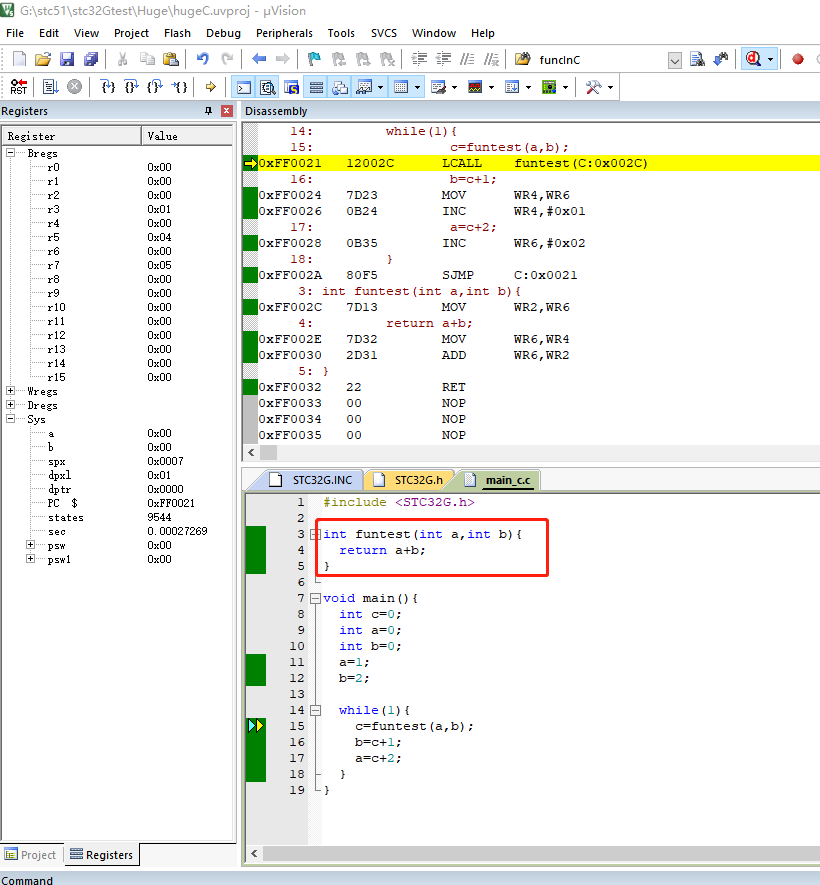This screenshot has width=820, height=885.
Task: Save the current file
Action: 67,59
